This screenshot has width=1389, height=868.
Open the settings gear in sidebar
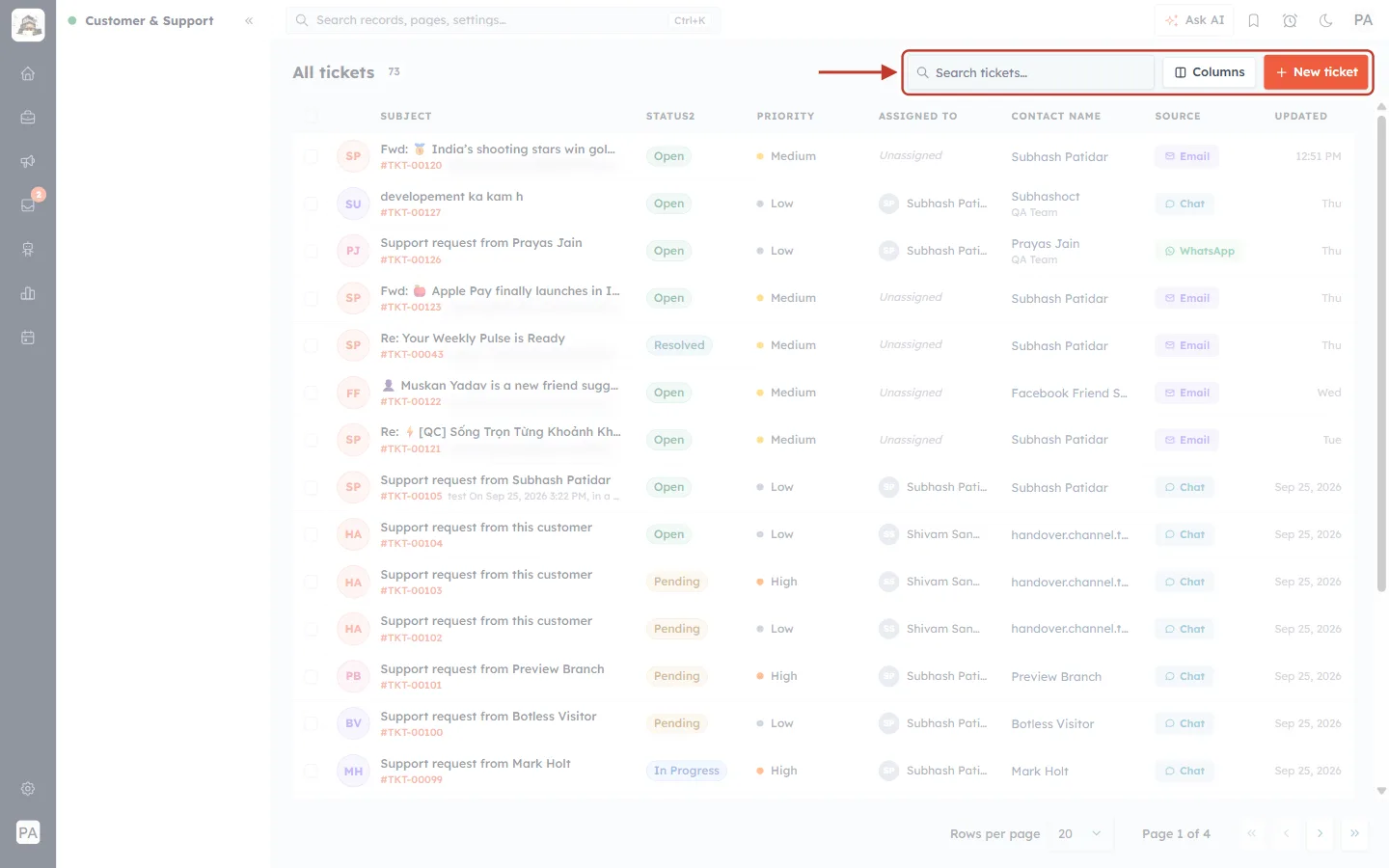click(28, 788)
